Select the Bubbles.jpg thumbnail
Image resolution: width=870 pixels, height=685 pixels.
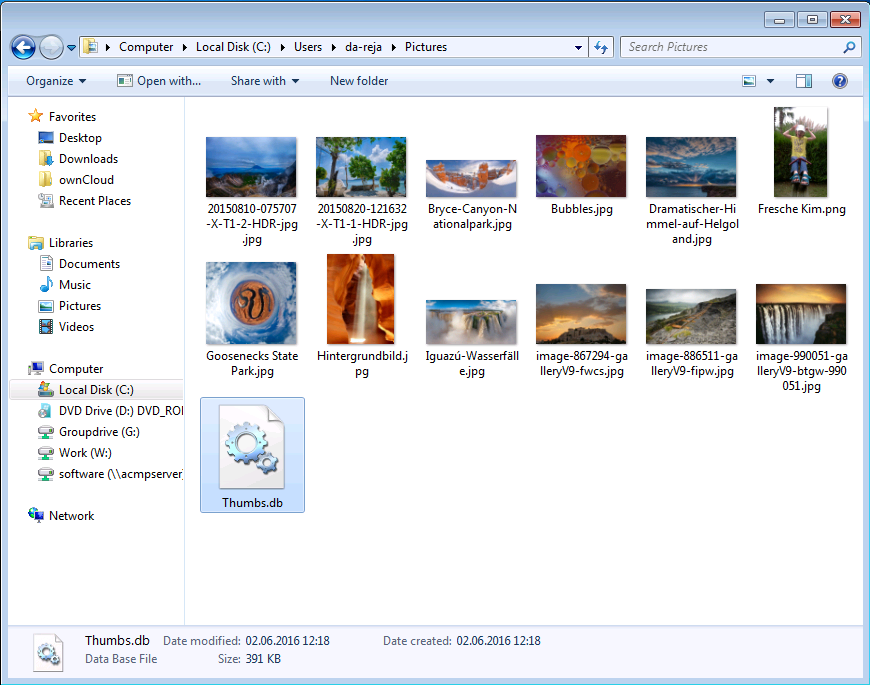point(581,166)
